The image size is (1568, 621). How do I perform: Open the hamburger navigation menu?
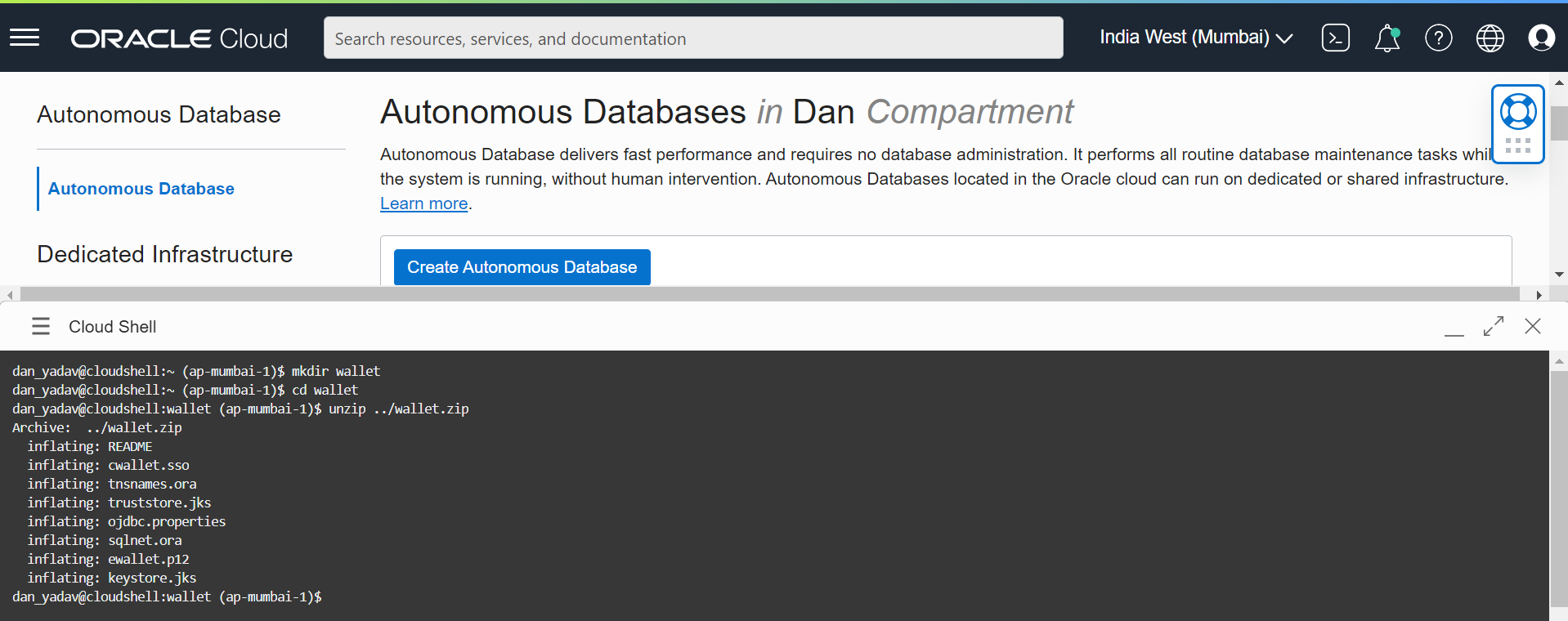tap(25, 38)
